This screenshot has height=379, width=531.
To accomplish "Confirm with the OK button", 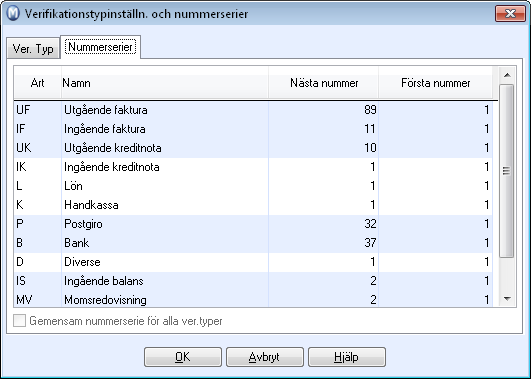I will click(x=183, y=357).
